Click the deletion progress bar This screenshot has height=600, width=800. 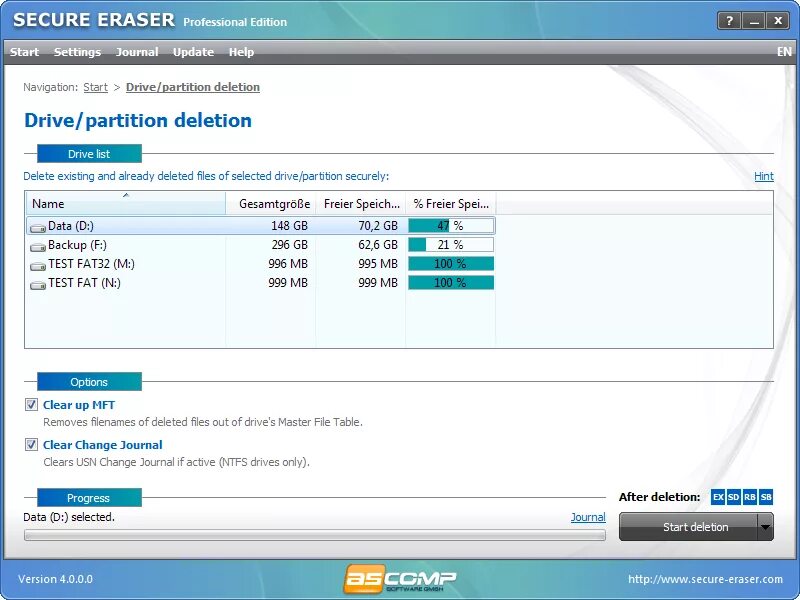coord(315,535)
